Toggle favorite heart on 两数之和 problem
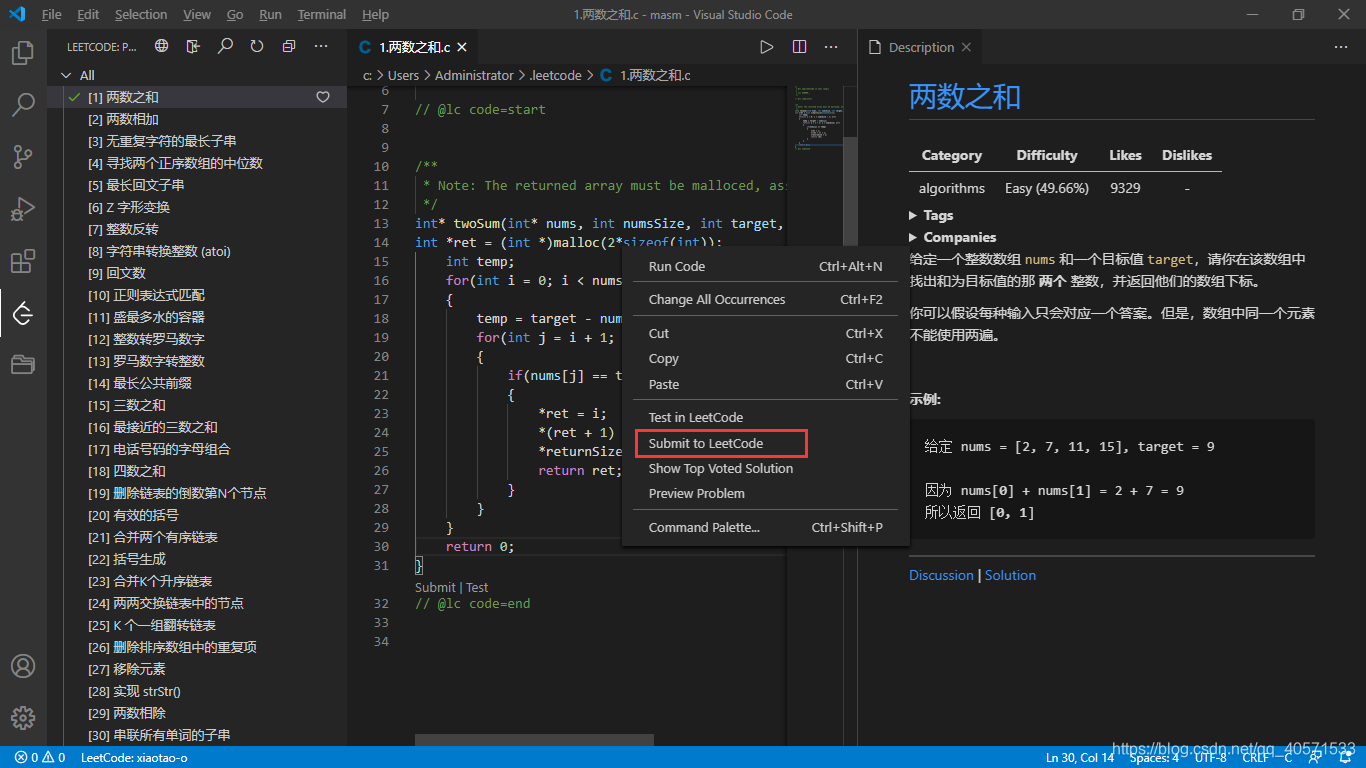Screen dimensions: 1366x768 click(x=323, y=97)
